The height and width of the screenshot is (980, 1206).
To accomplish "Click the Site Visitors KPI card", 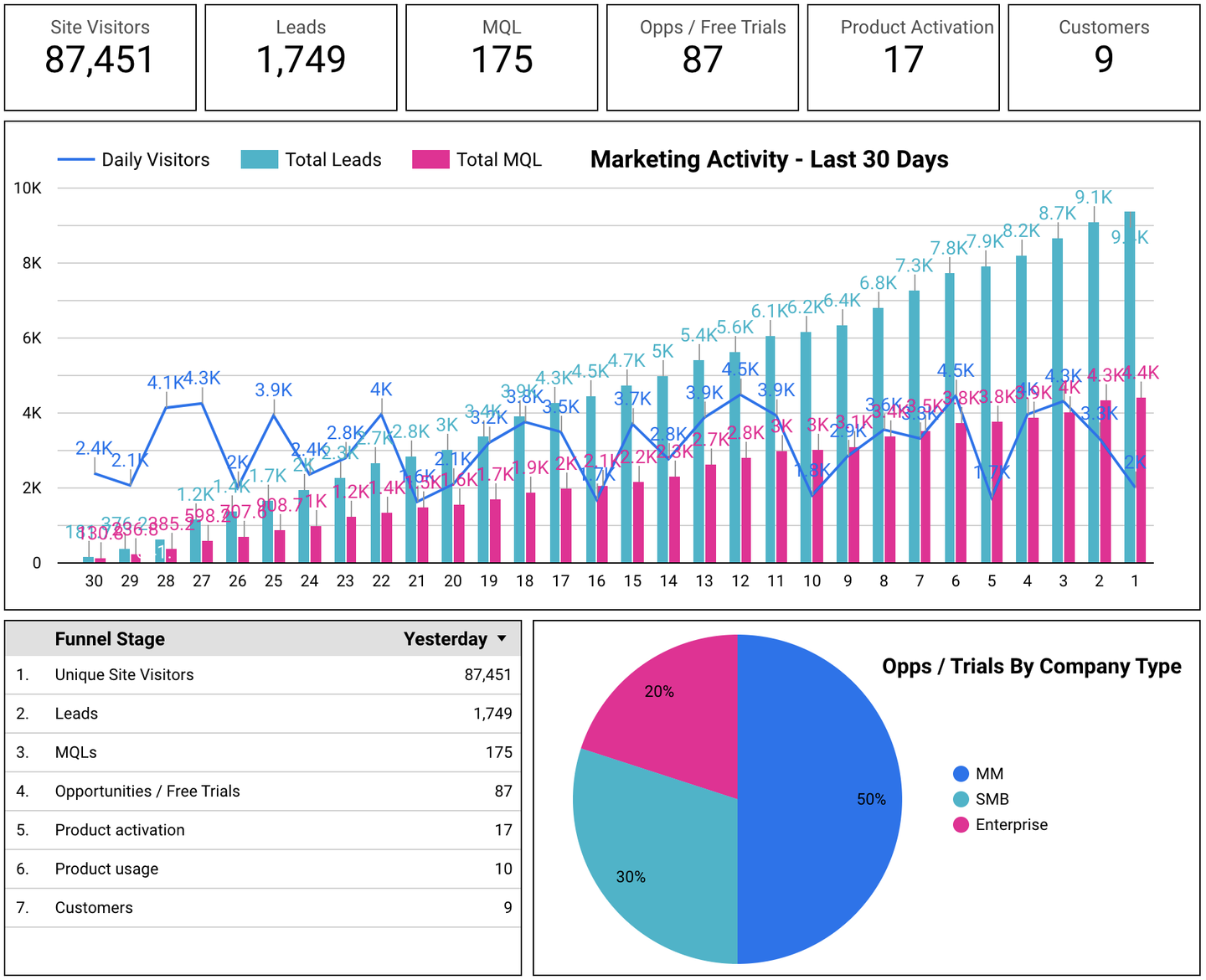I will [x=100, y=57].
